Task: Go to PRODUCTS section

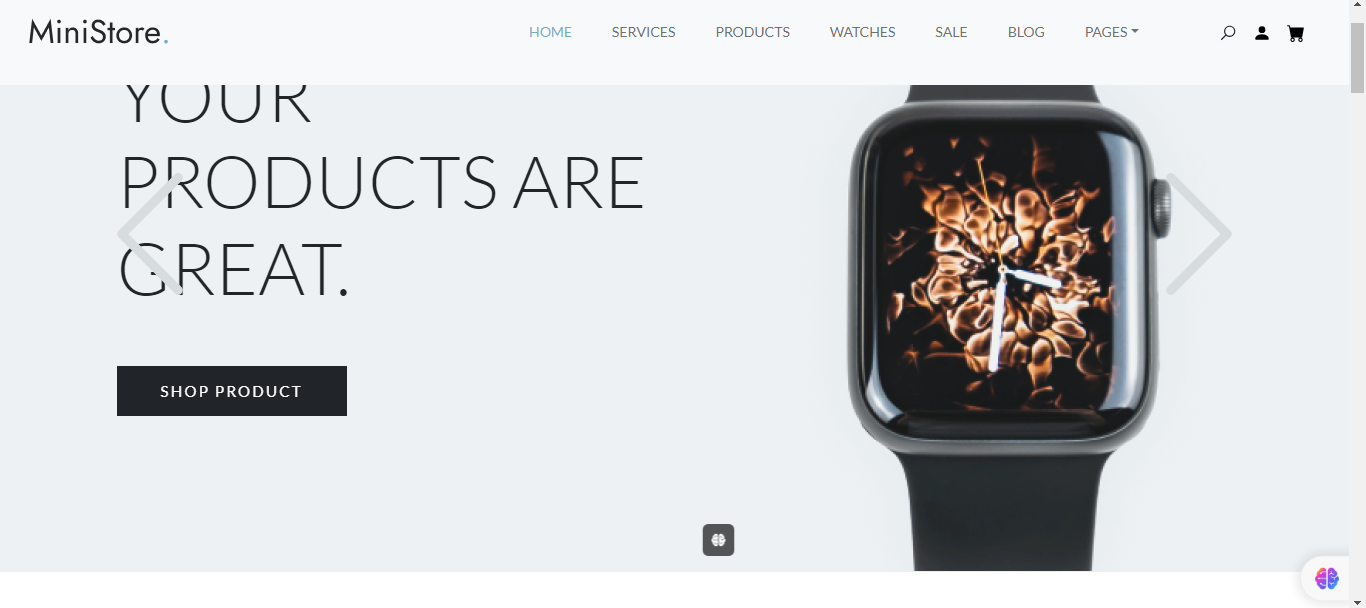Action: tap(752, 32)
